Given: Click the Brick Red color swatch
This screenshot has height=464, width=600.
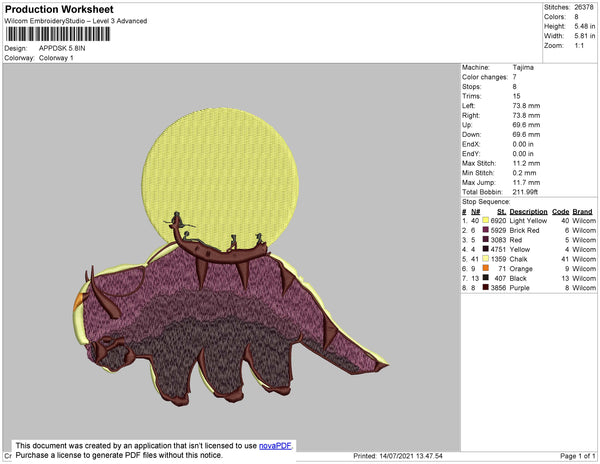Looking at the screenshot, I should point(486,230).
